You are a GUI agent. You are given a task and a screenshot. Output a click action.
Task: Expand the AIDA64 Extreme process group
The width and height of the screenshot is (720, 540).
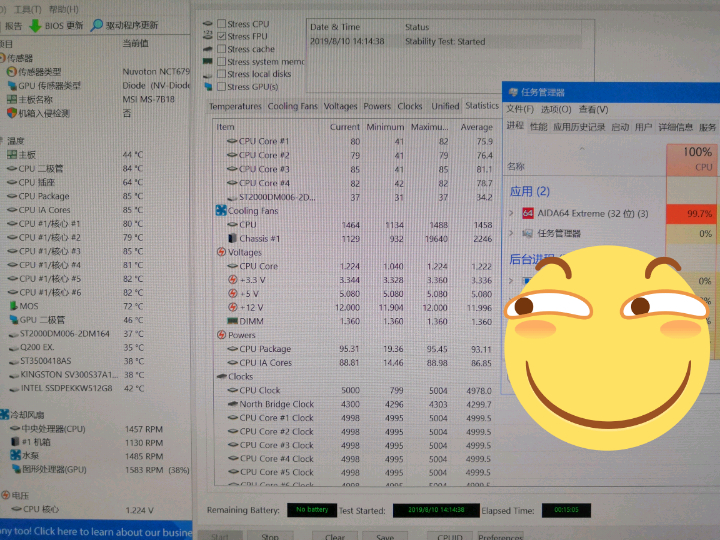(x=511, y=213)
